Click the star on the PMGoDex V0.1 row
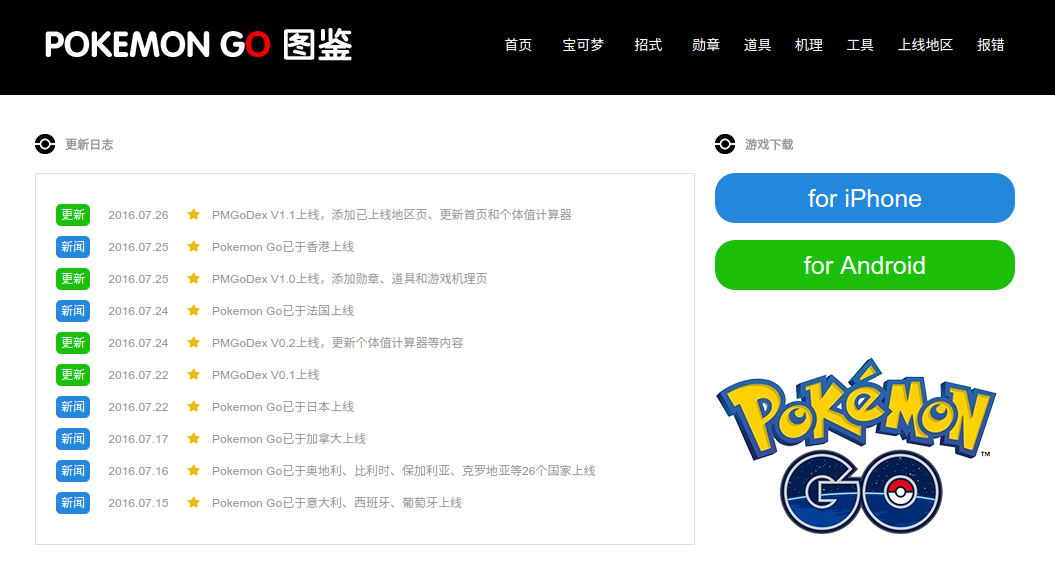The width and height of the screenshot is (1055, 587). pyautogui.click(x=194, y=374)
